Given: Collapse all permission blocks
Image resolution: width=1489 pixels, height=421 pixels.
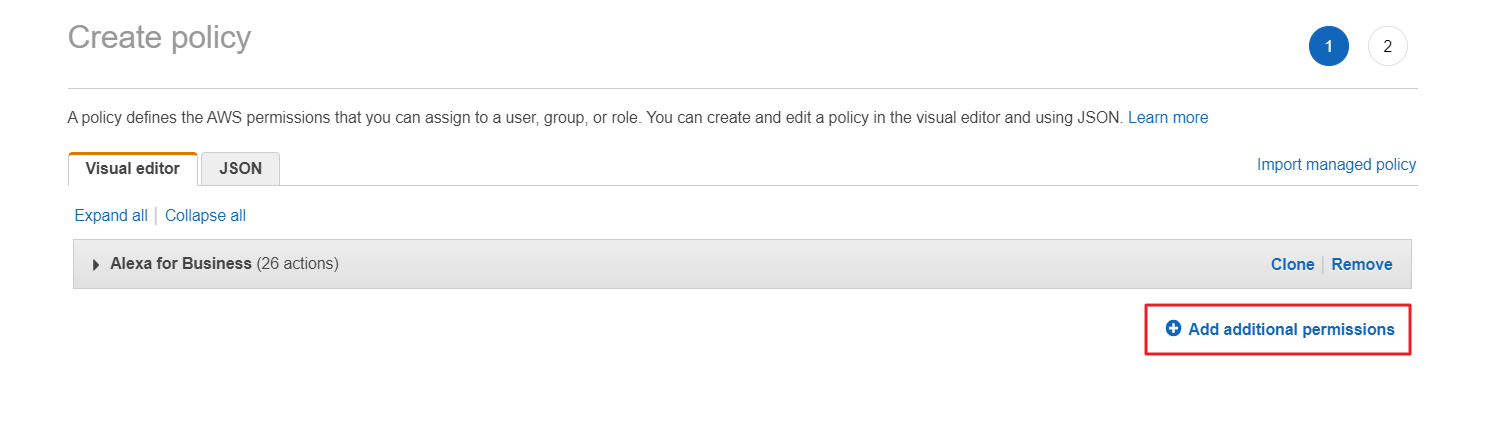Looking at the screenshot, I should [x=205, y=216].
